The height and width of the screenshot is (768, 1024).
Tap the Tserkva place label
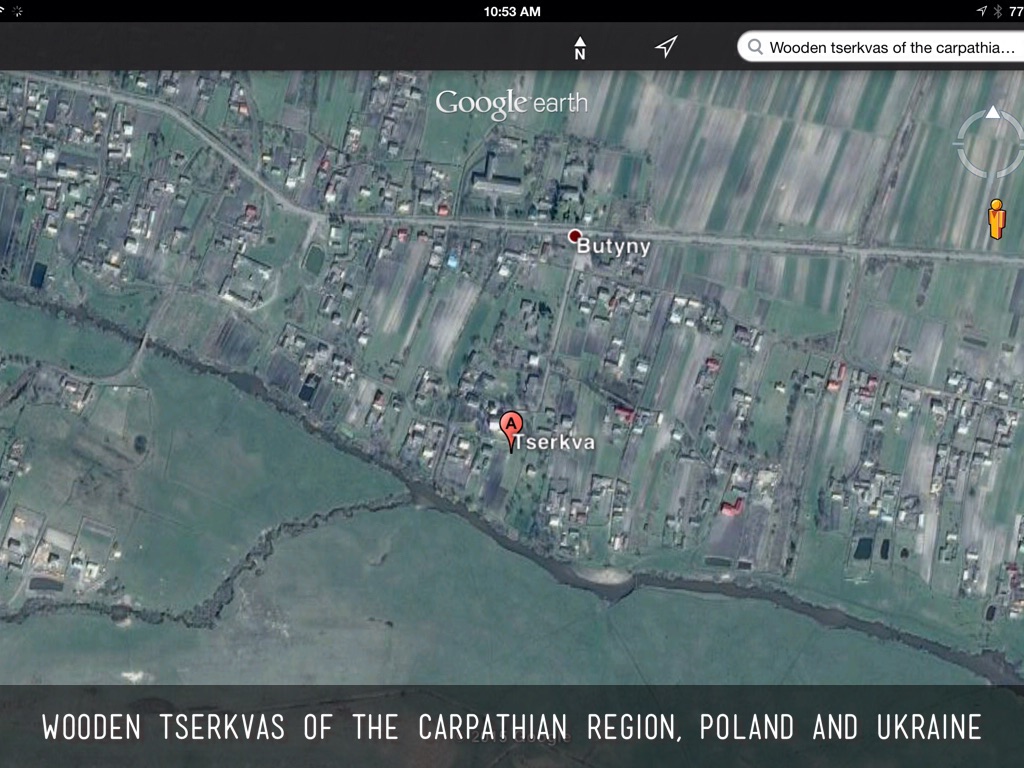pos(553,443)
